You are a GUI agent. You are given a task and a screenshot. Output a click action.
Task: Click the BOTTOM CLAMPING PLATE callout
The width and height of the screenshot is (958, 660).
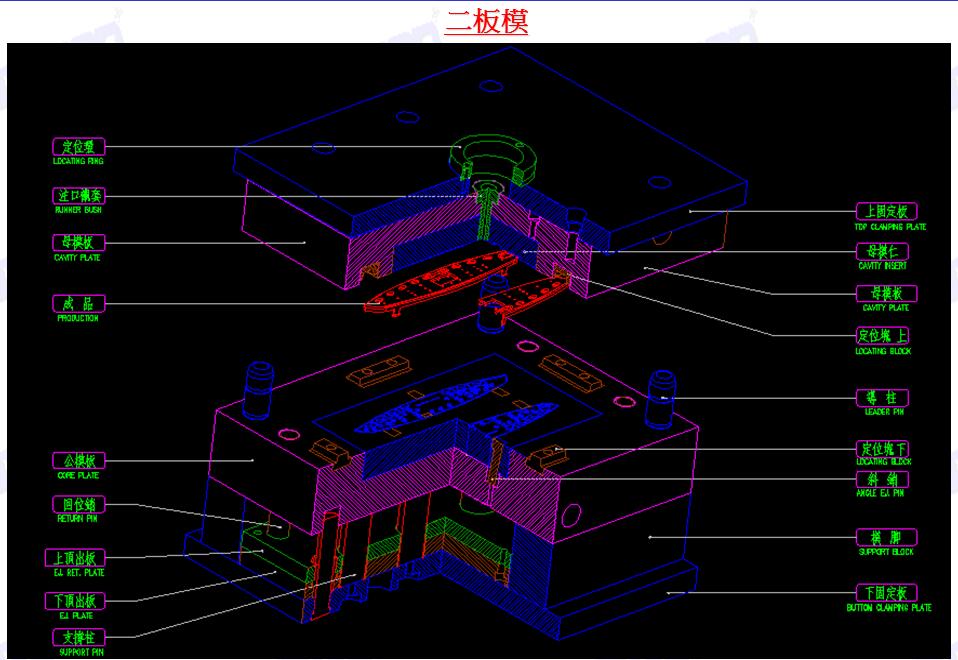(889, 592)
